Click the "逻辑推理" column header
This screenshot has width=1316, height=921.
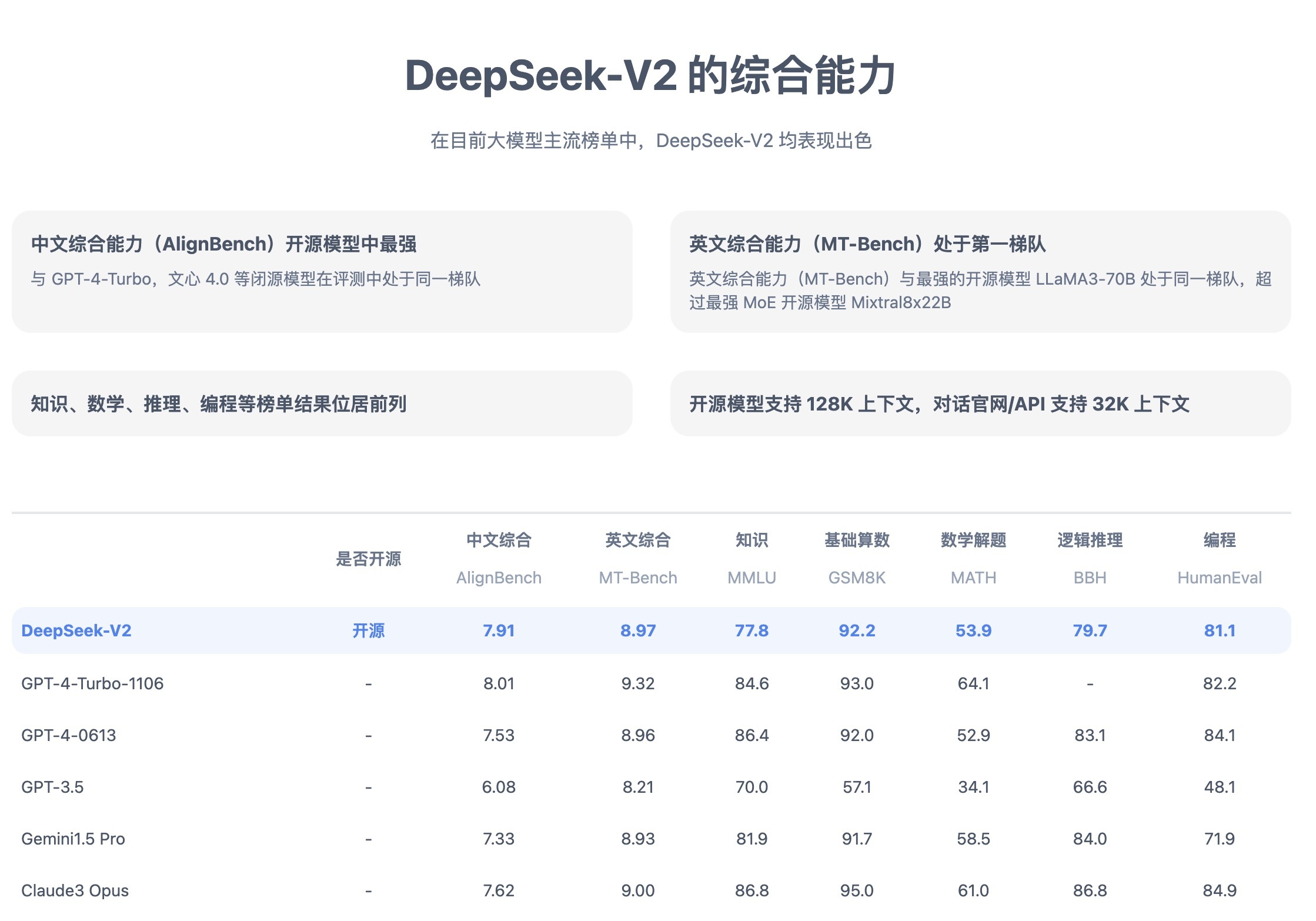point(1090,540)
